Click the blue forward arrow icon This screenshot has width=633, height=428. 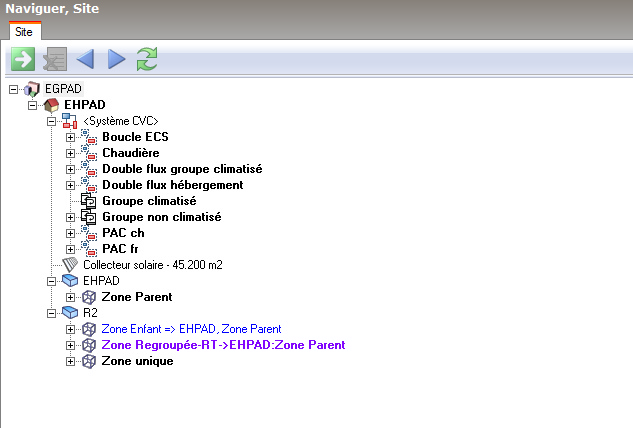click(x=116, y=60)
